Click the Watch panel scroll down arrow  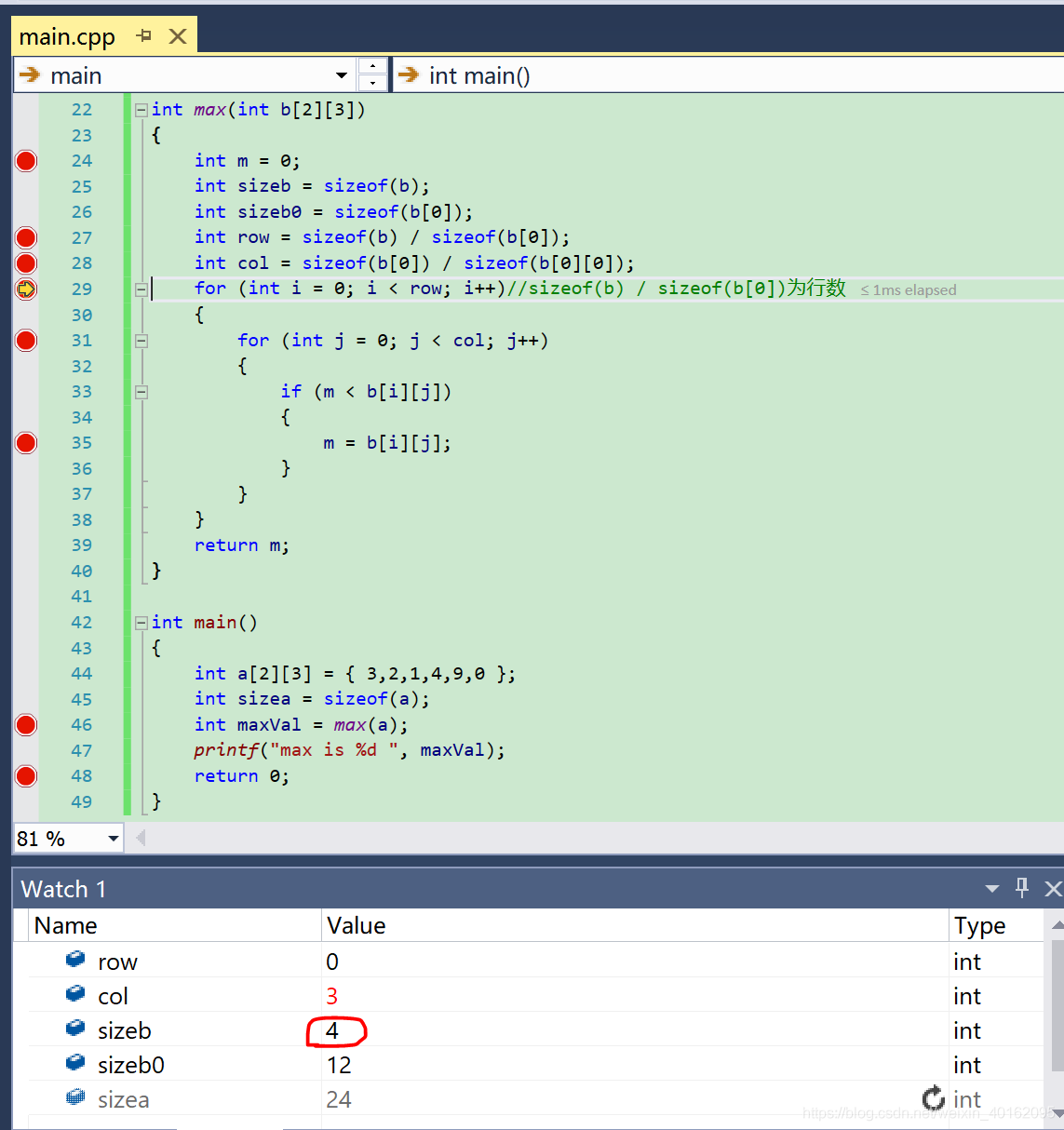(1057, 1113)
